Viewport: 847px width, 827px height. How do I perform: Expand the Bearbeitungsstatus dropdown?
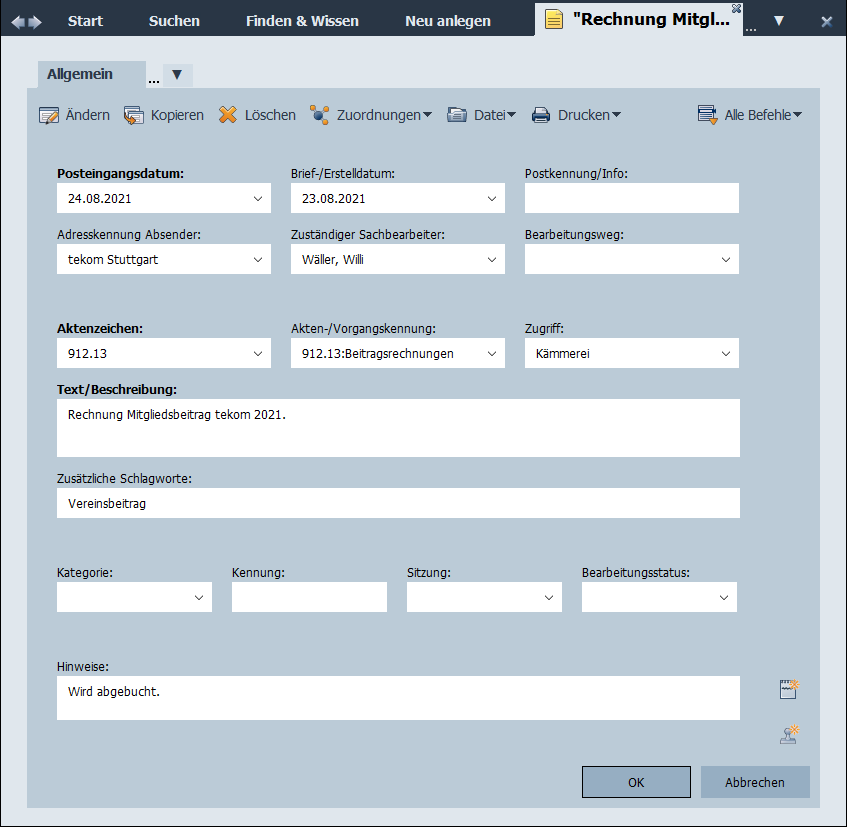point(724,598)
